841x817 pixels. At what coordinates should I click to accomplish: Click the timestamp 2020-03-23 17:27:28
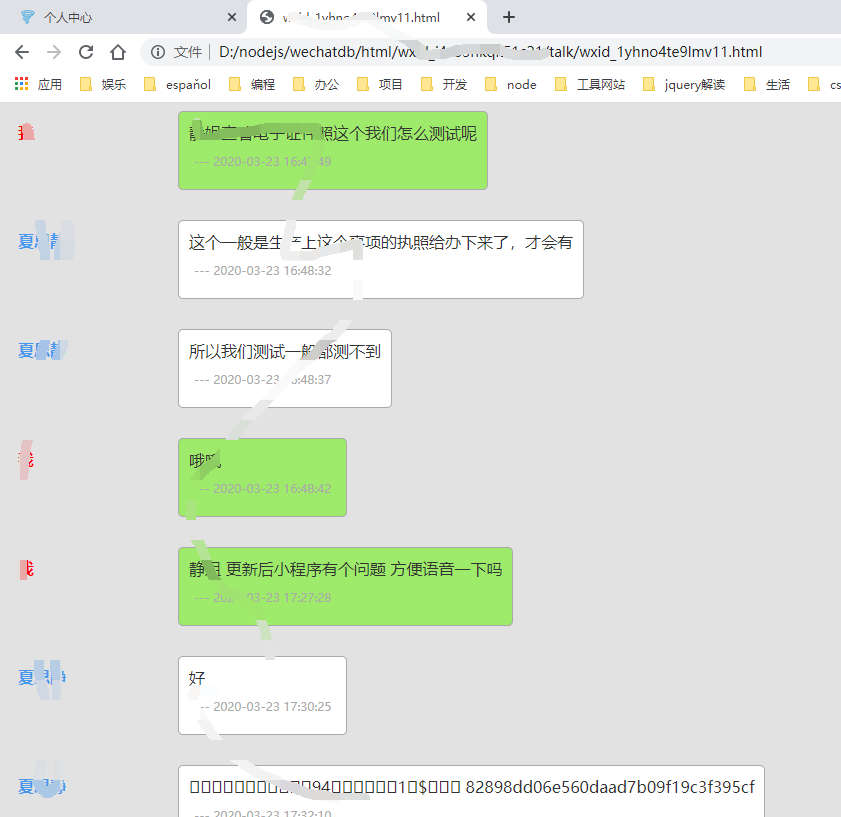click(272, 598)
